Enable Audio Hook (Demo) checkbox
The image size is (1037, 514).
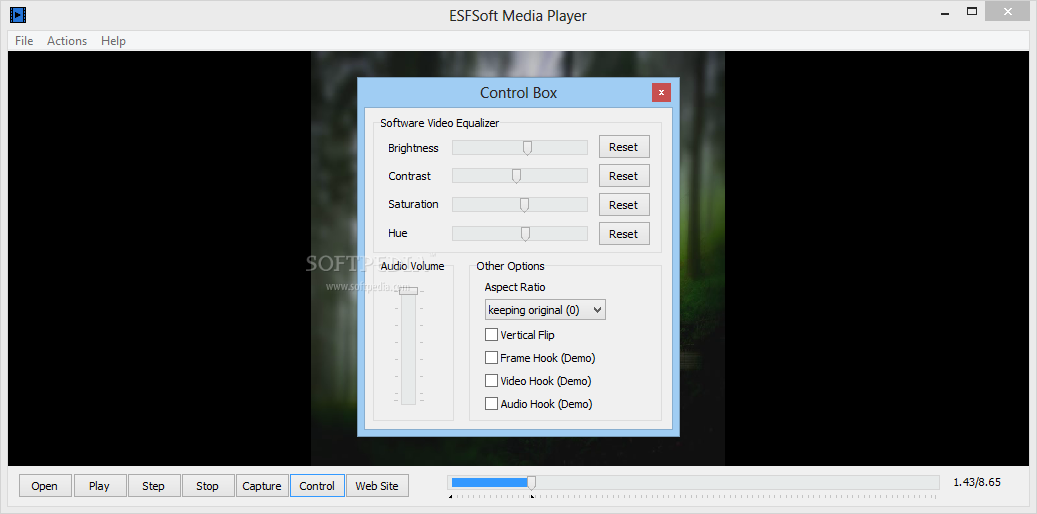[x=491, y=404]
